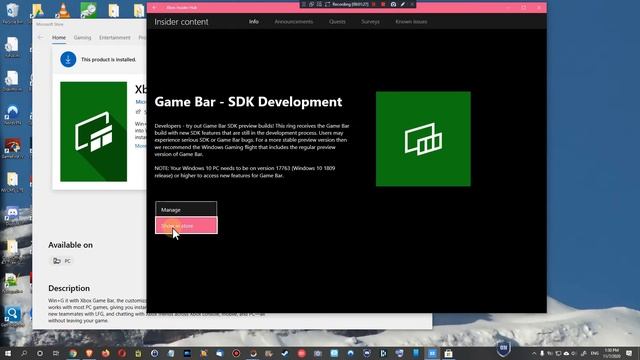Open Windows search from taskbar

coord(24,353)
